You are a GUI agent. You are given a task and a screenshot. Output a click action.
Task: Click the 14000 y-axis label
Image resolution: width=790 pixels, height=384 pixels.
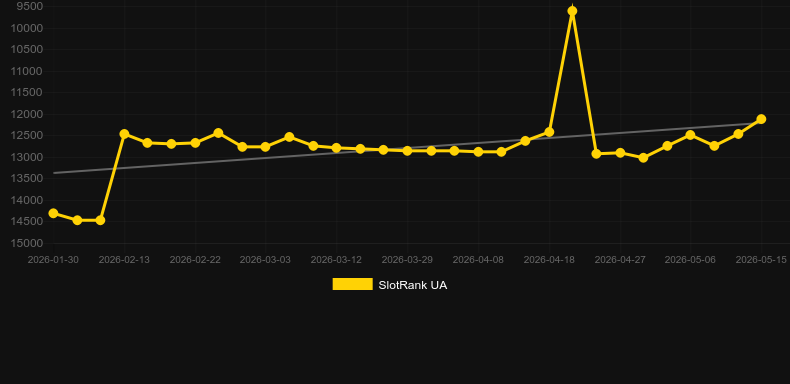pos(27,200)
